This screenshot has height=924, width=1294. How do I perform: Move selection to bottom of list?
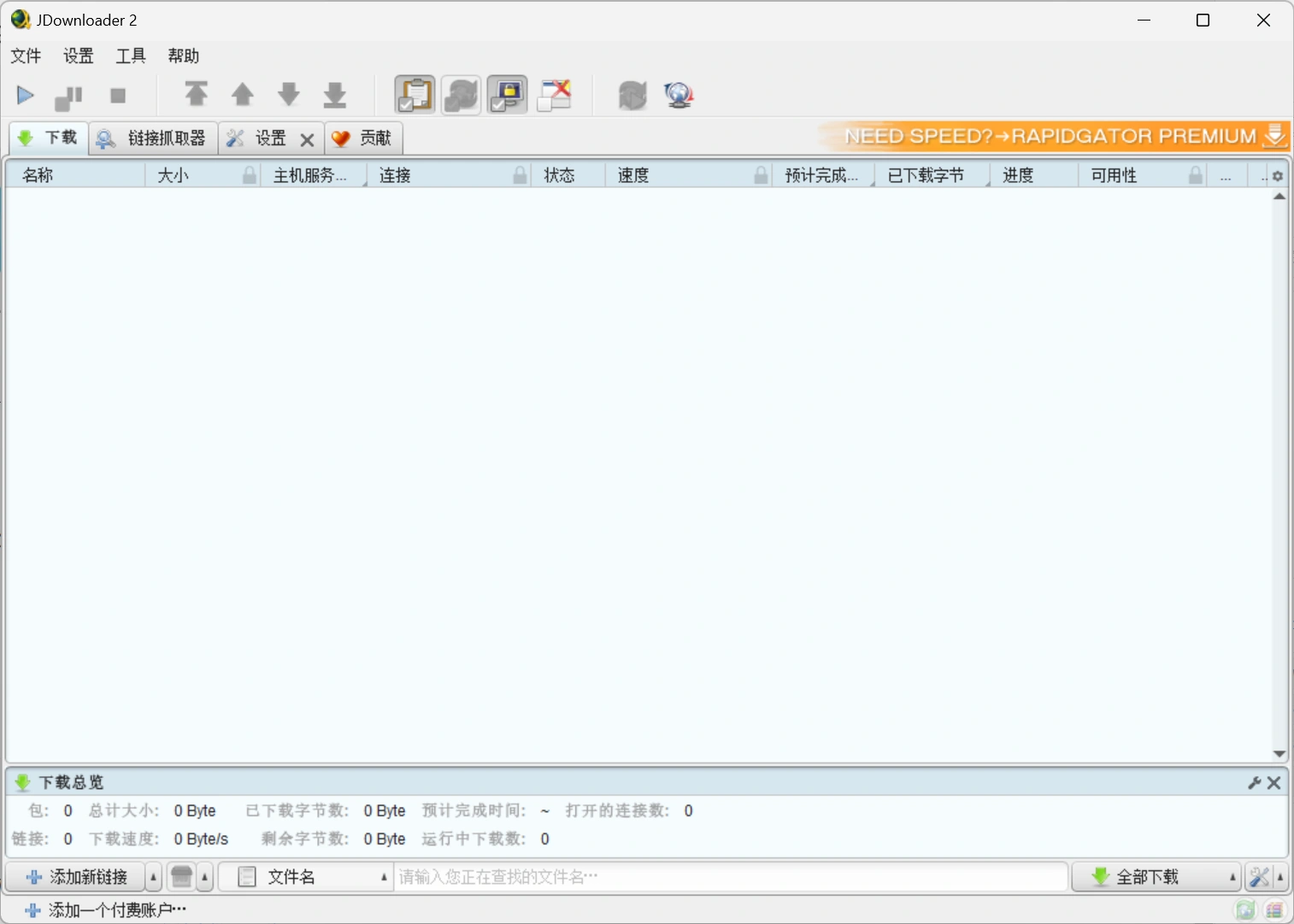pos(335,94)
